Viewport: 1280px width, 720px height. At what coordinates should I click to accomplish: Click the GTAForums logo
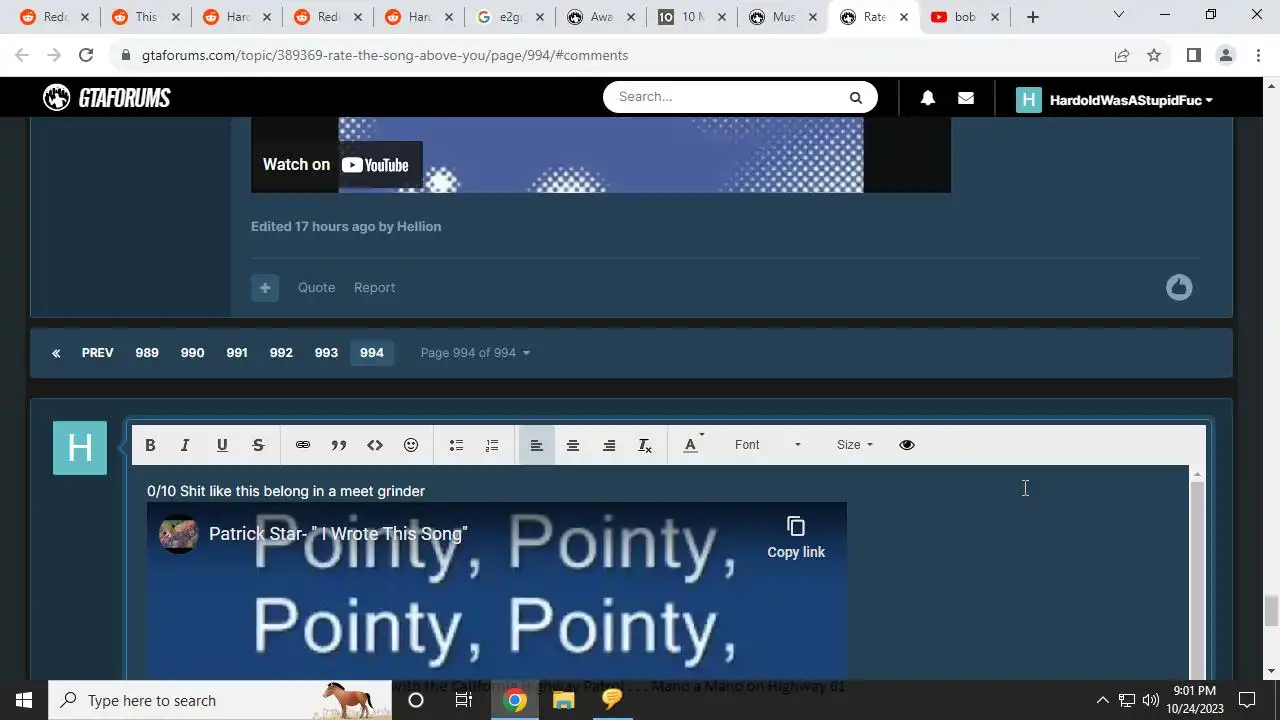click(x=107, y=97)
